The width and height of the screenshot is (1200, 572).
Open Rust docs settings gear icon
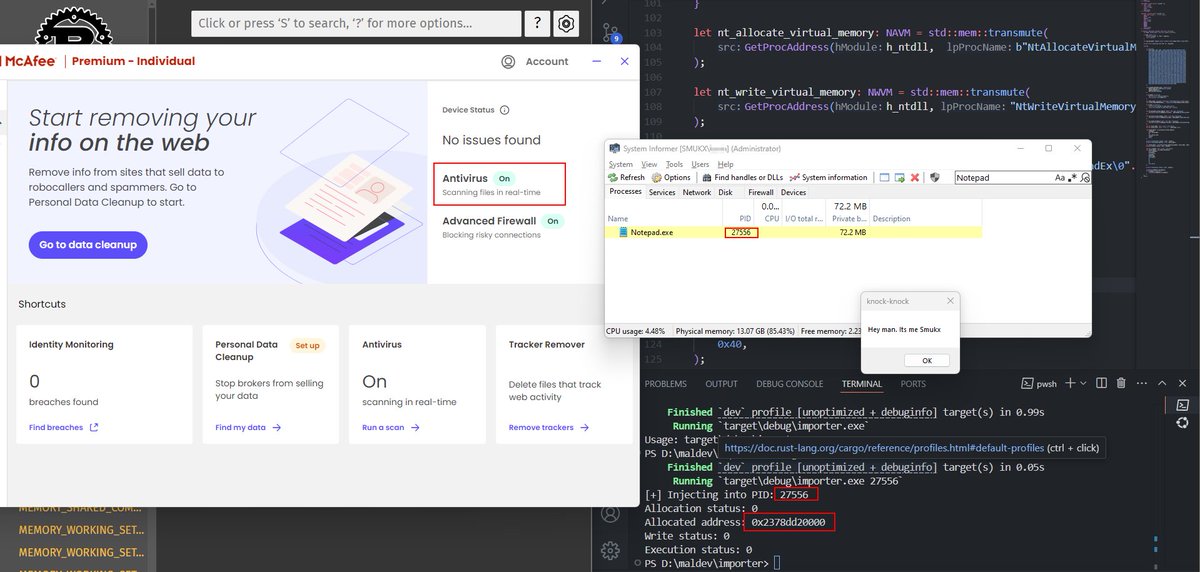tap(566, 24)
